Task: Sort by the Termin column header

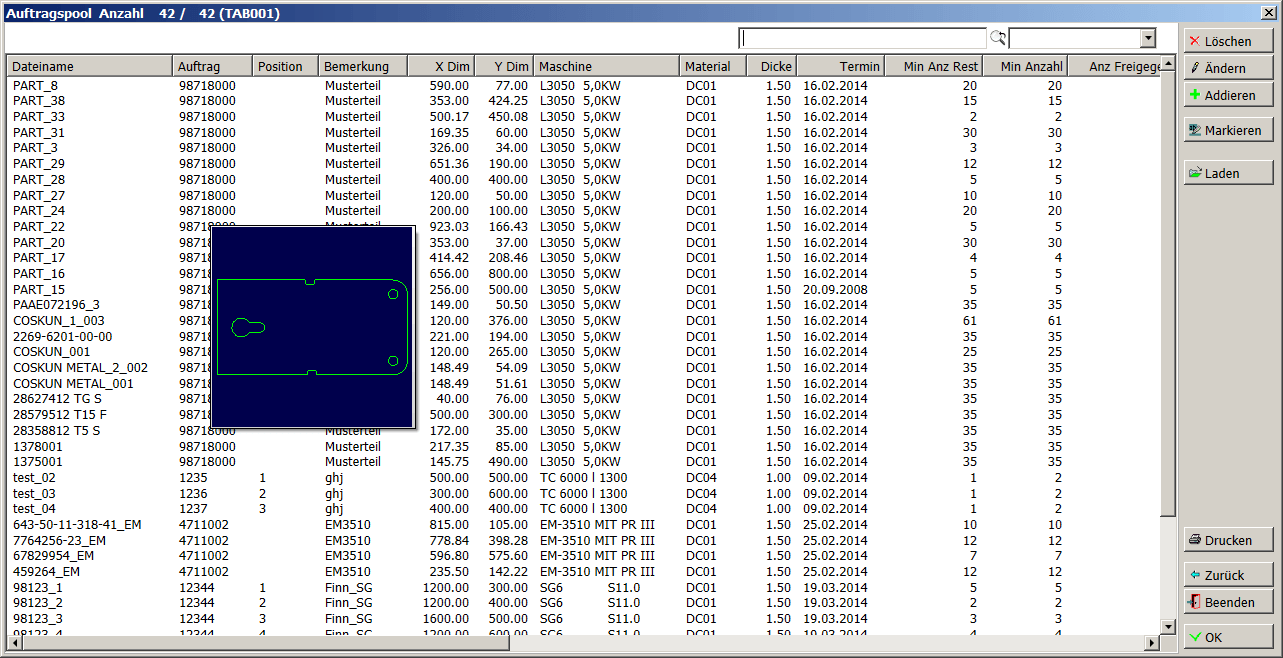Action: pos(840,66)
